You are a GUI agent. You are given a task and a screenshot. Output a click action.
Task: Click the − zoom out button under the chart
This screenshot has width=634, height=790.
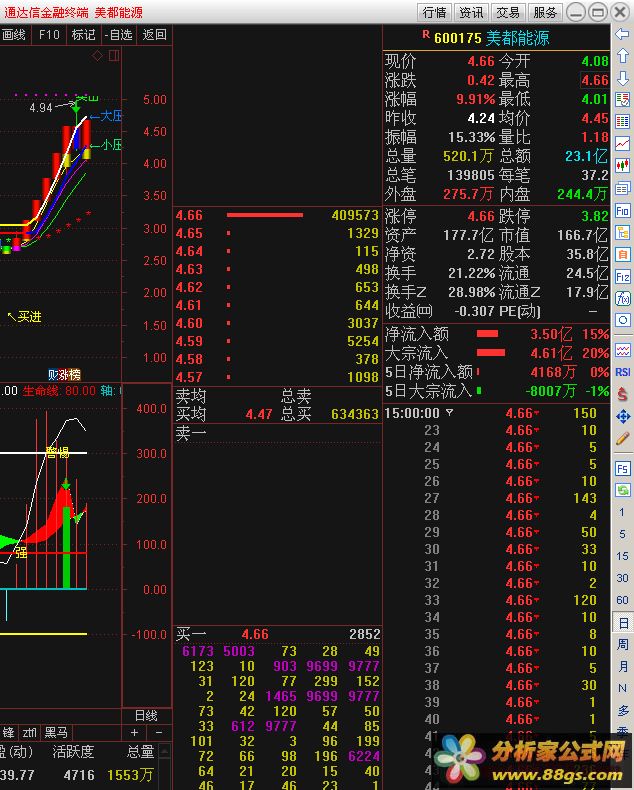(159, 732)
